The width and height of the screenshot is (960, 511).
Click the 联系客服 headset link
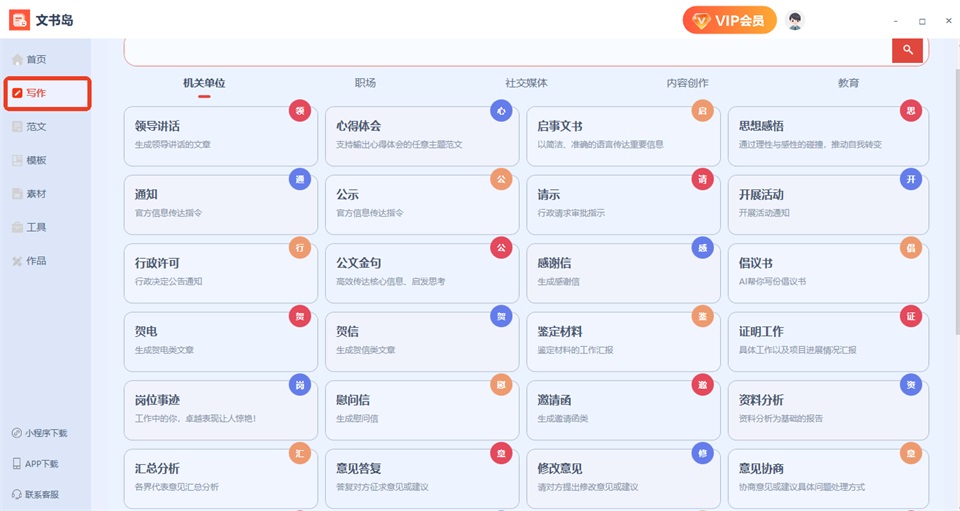(35, 494)
